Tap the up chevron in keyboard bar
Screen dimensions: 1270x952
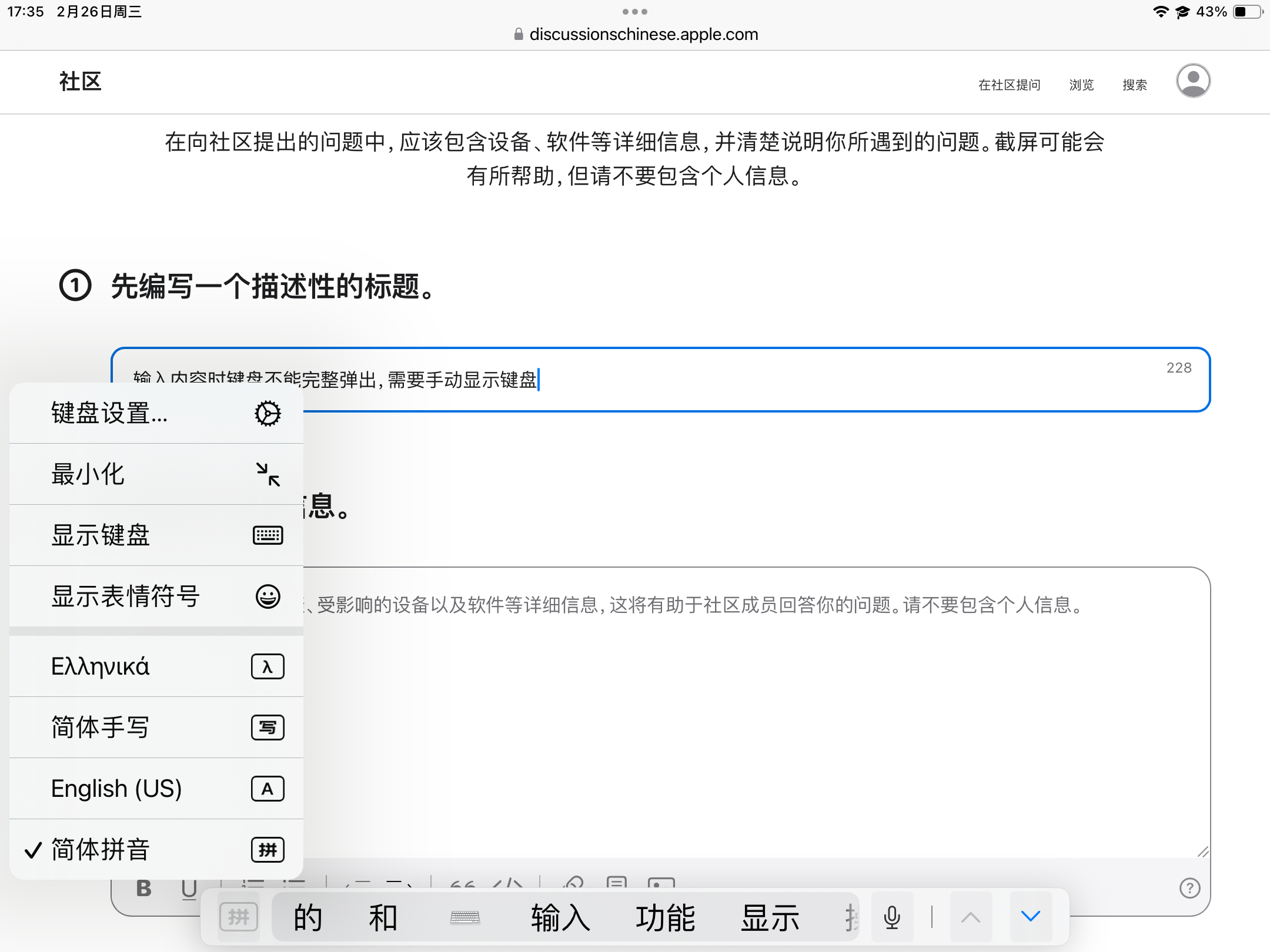pos(970,917)
